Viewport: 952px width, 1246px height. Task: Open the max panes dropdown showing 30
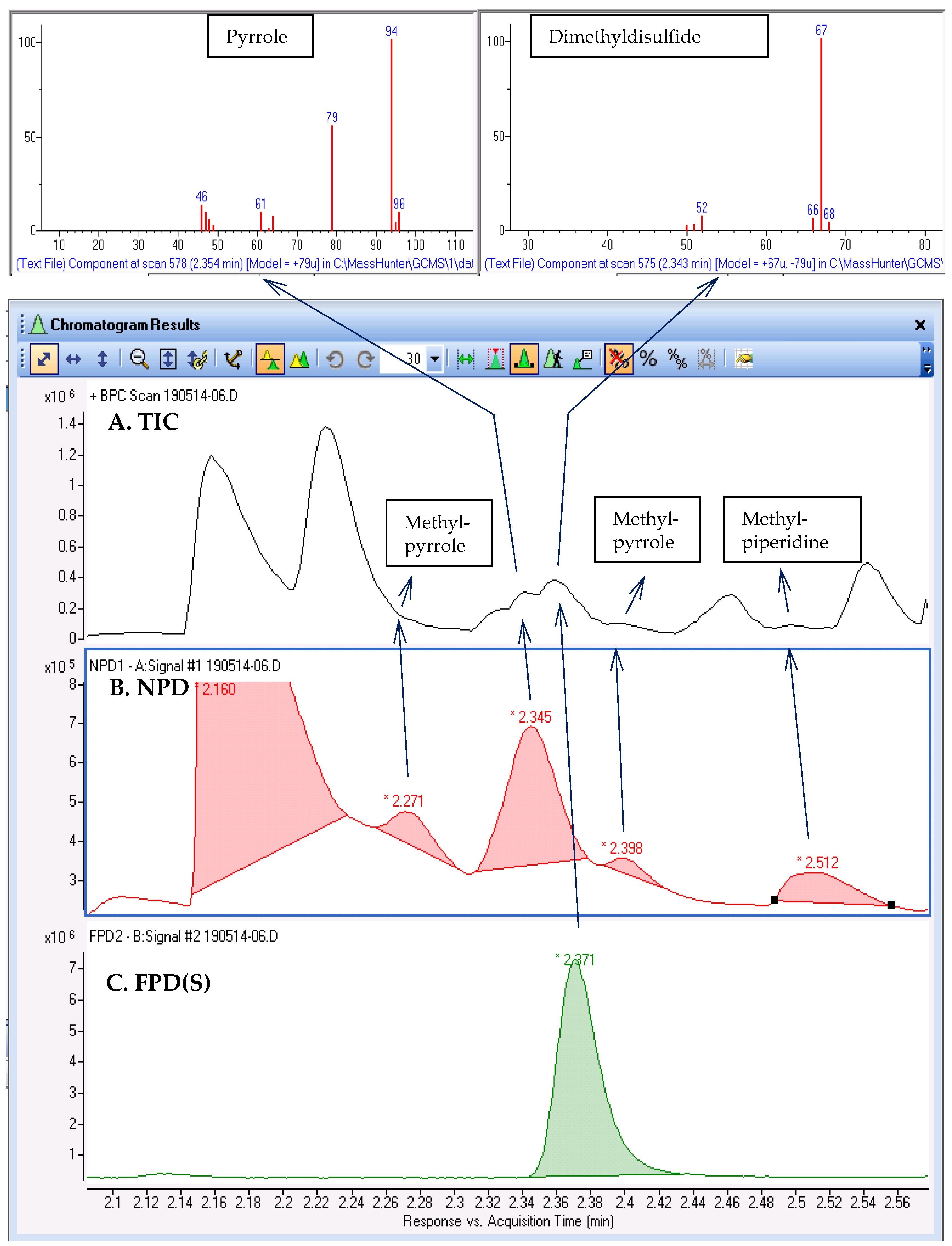tap(435, 359)
